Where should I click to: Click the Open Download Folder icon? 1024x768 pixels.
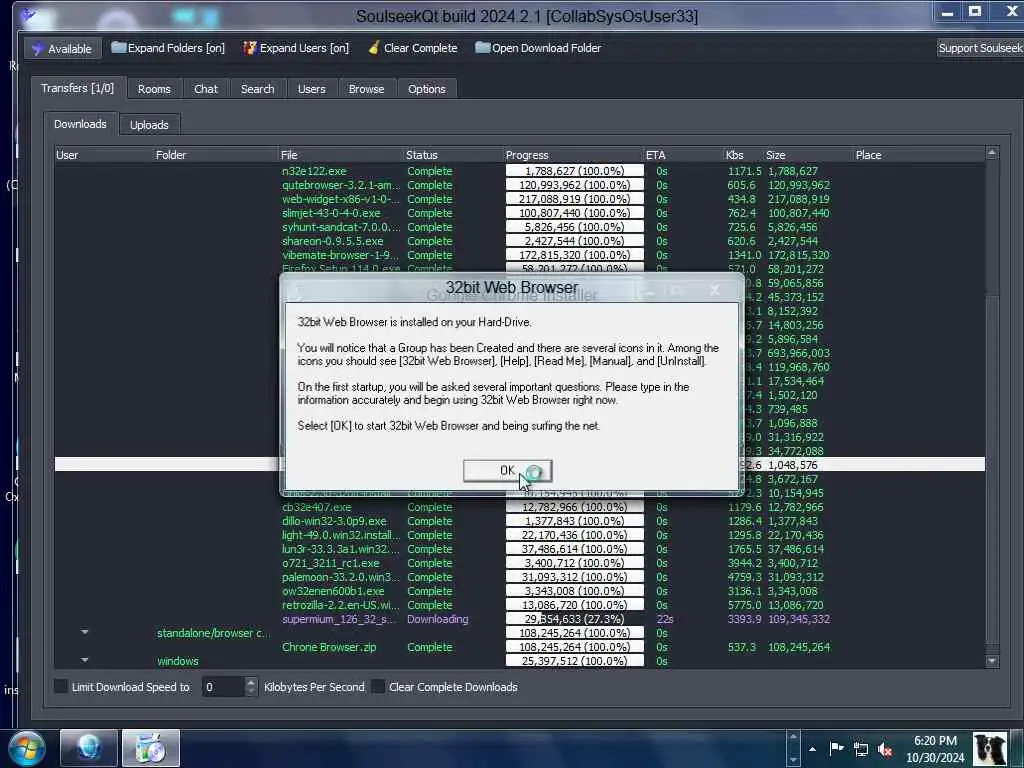point(482,48)
